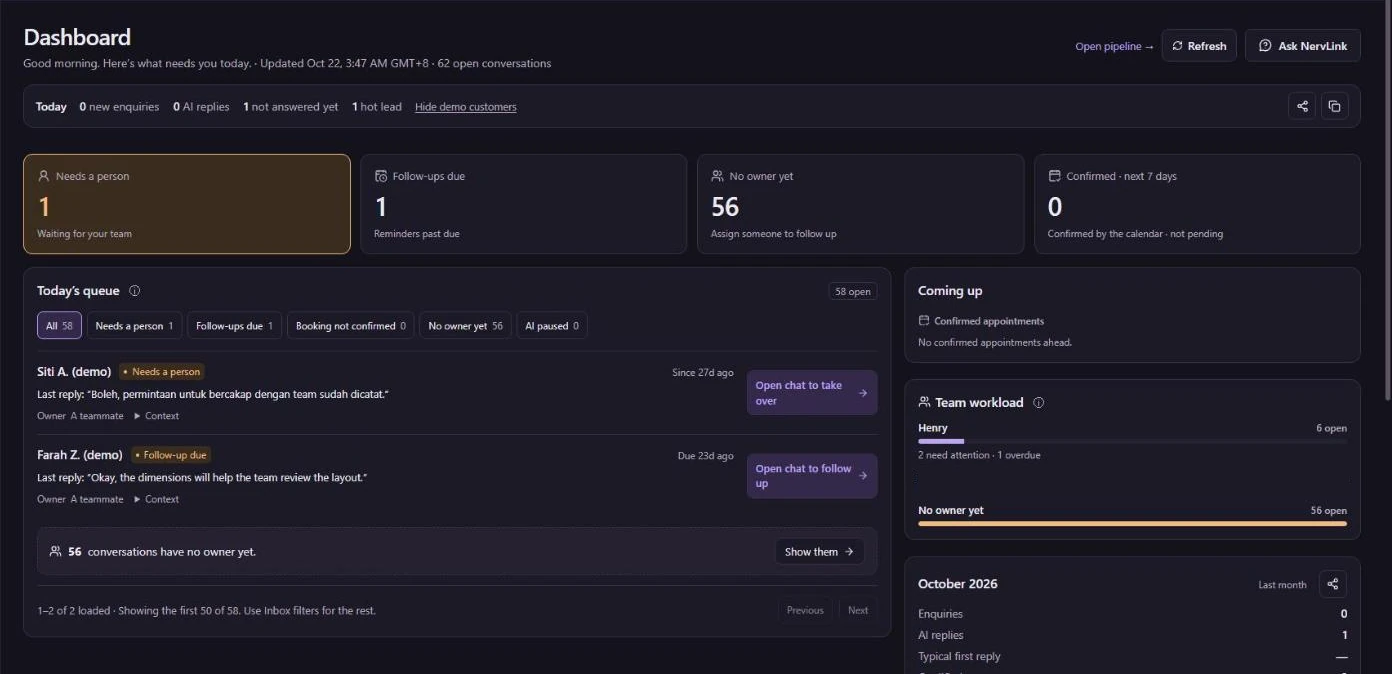
Task: Expand Context for Farah Z. conversation
Action: (157, 499)
